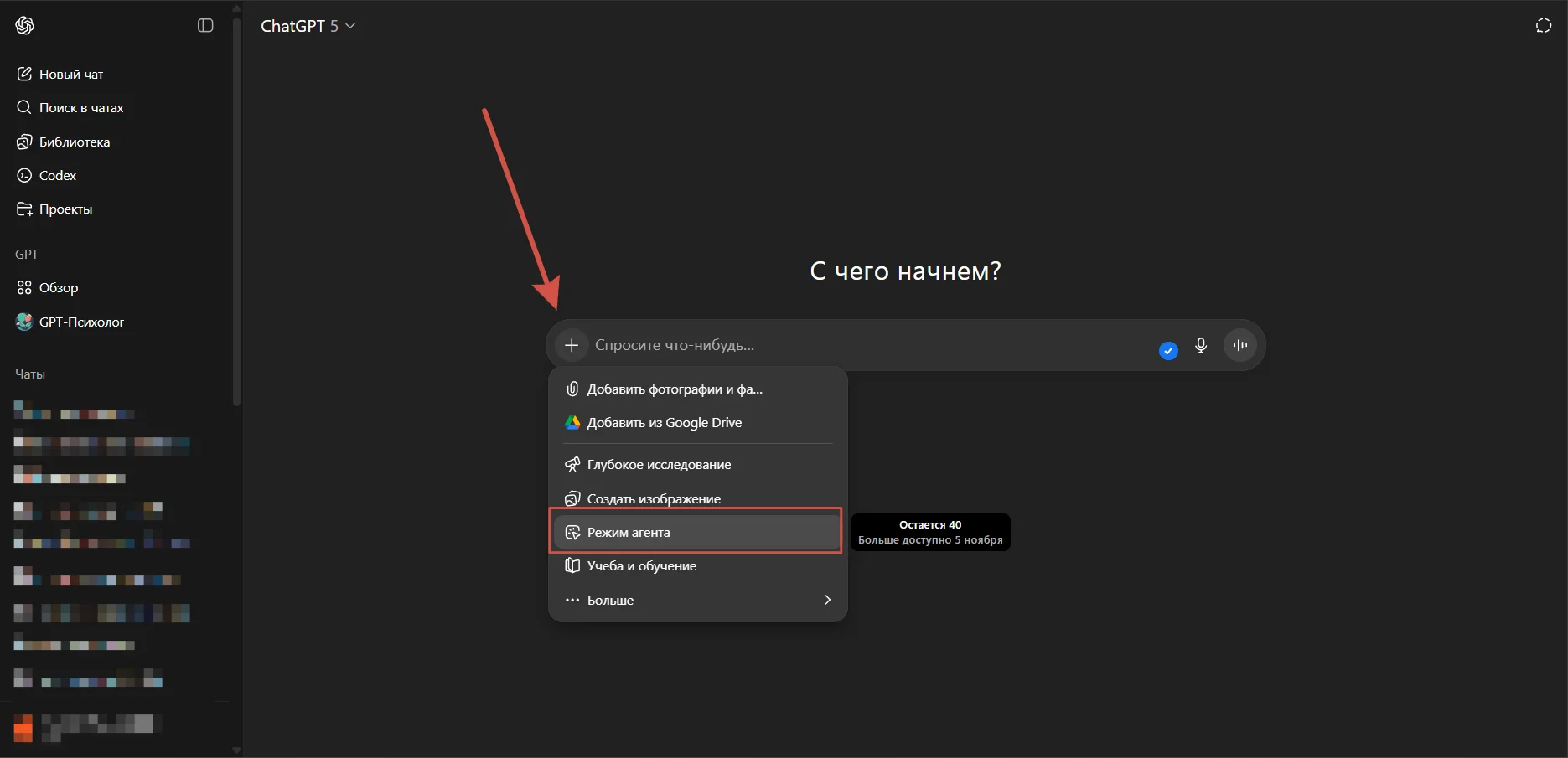The height and width of the screenshot is (758, 1568).
Task: Click the magnifier icon by Поиск в чатах
Action: [x=24, y=107]
